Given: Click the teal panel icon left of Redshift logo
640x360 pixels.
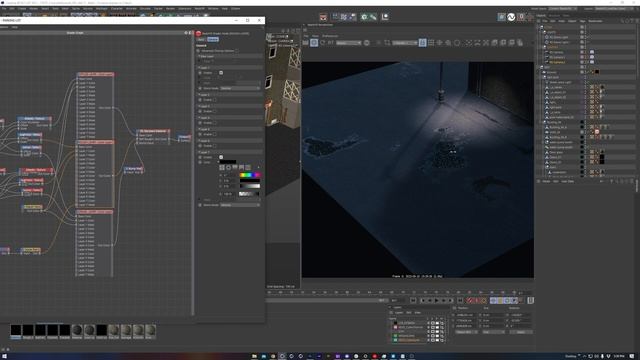Looking at the screenshot, I should (x=502, y=17).
